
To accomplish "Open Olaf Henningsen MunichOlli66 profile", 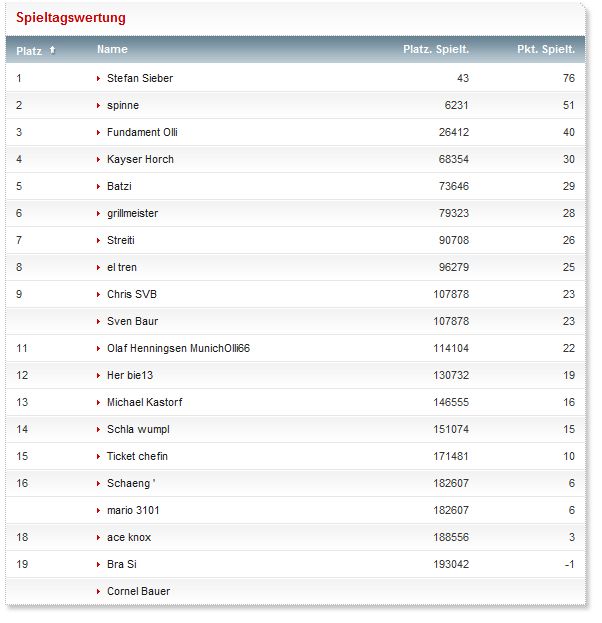I will pyautogui.click(x=178, y=348).
